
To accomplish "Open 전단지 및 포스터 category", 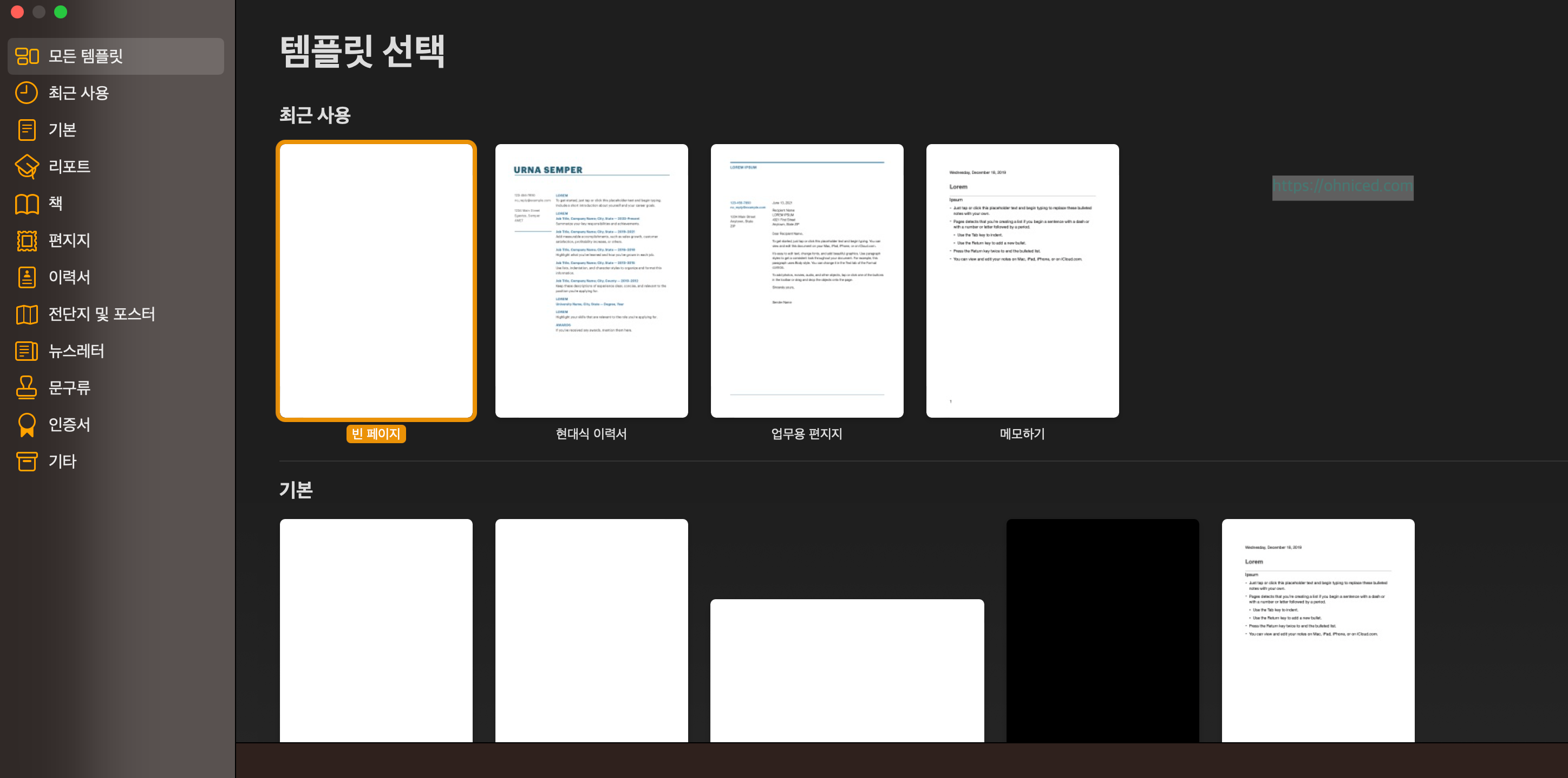I will 102,314.
